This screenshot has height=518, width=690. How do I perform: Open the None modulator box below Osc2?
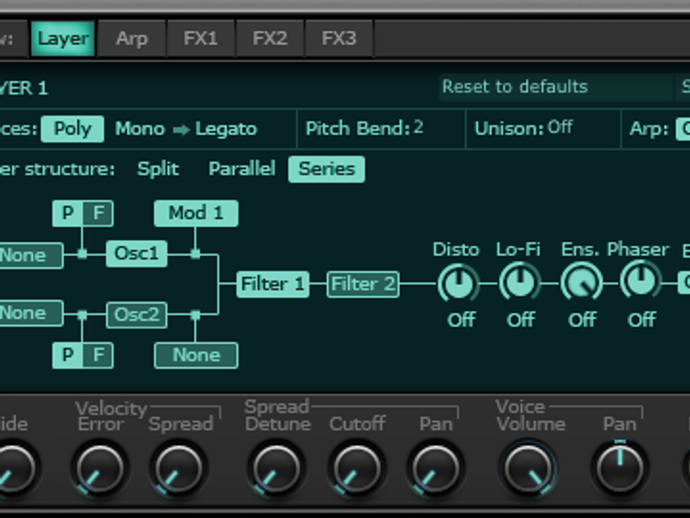pyautogui.click(x=196, y=355)
